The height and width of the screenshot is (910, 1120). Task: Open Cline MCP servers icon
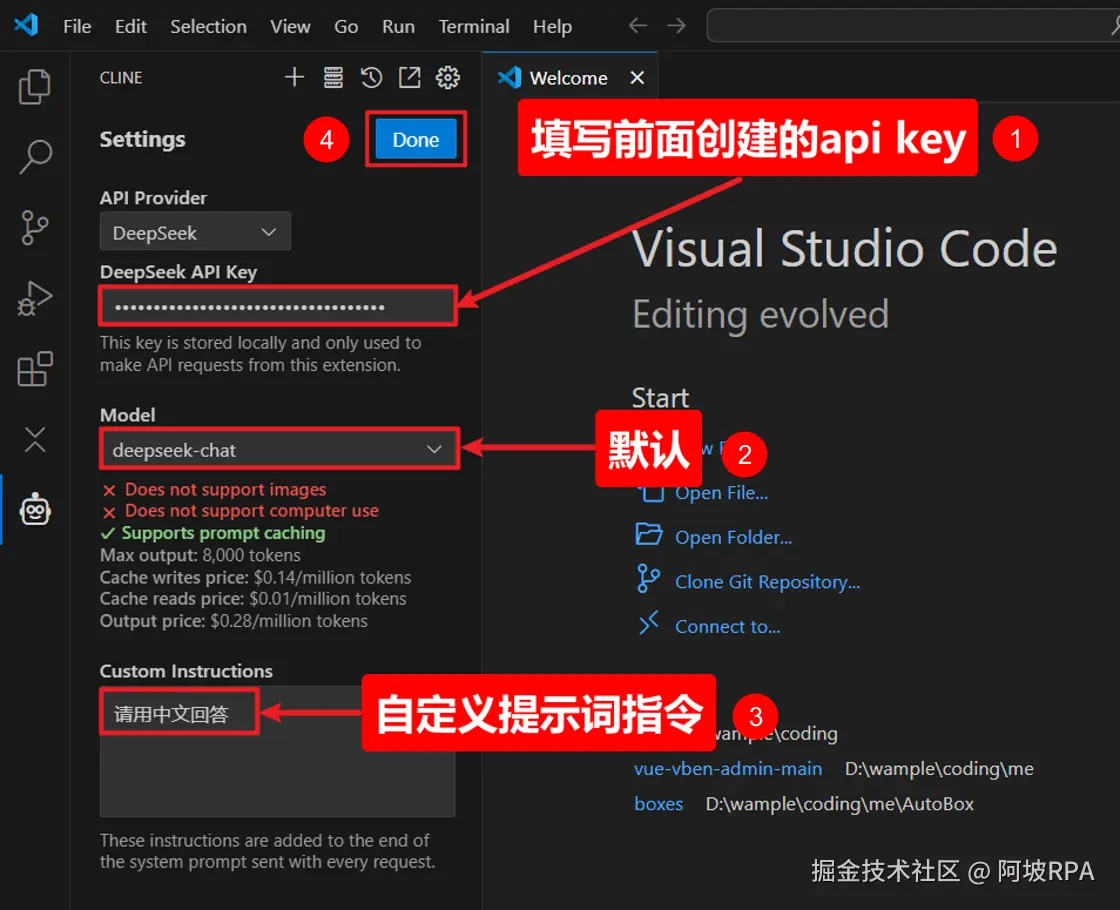(333, 77)
